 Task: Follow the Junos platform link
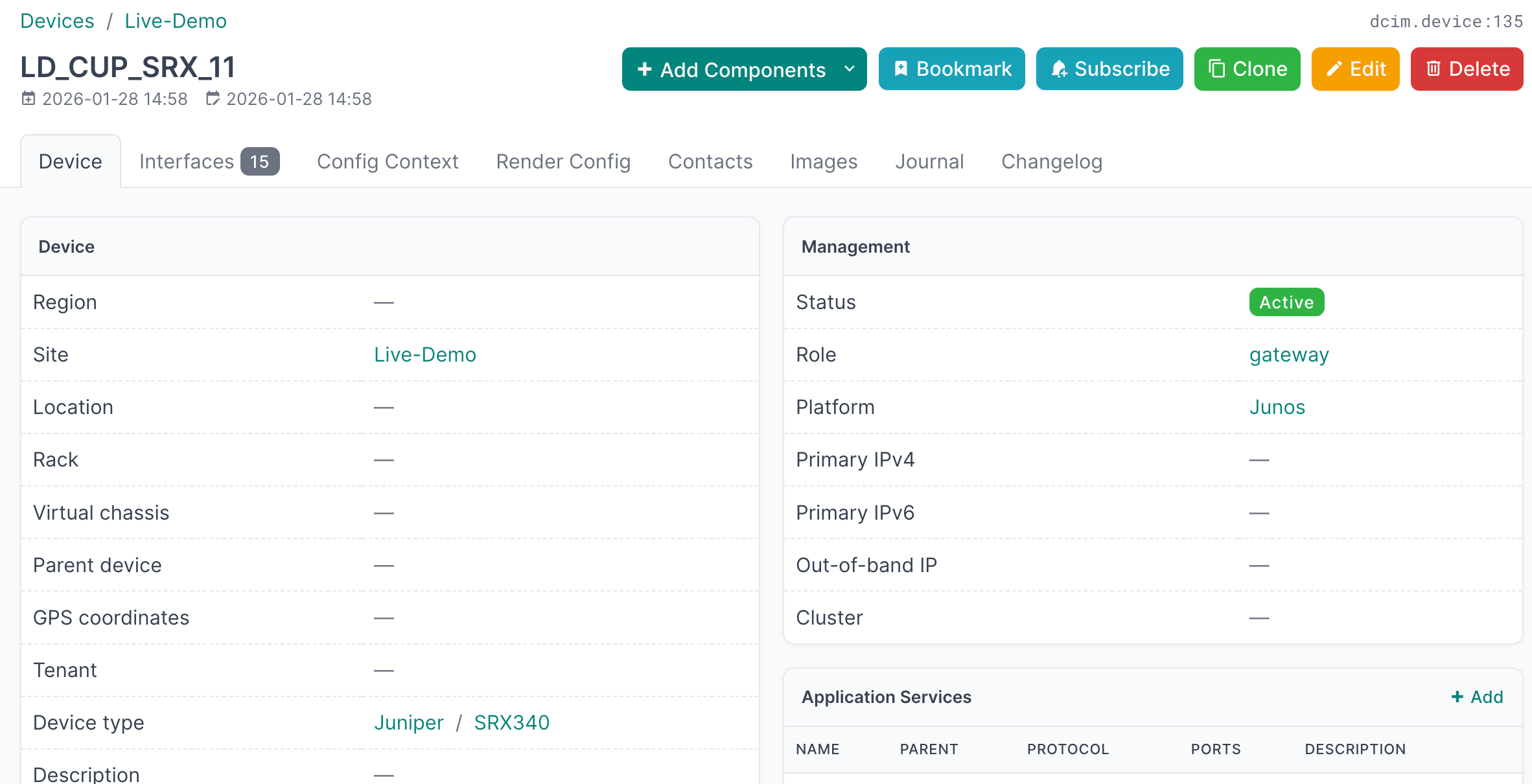pos(1277,407)
